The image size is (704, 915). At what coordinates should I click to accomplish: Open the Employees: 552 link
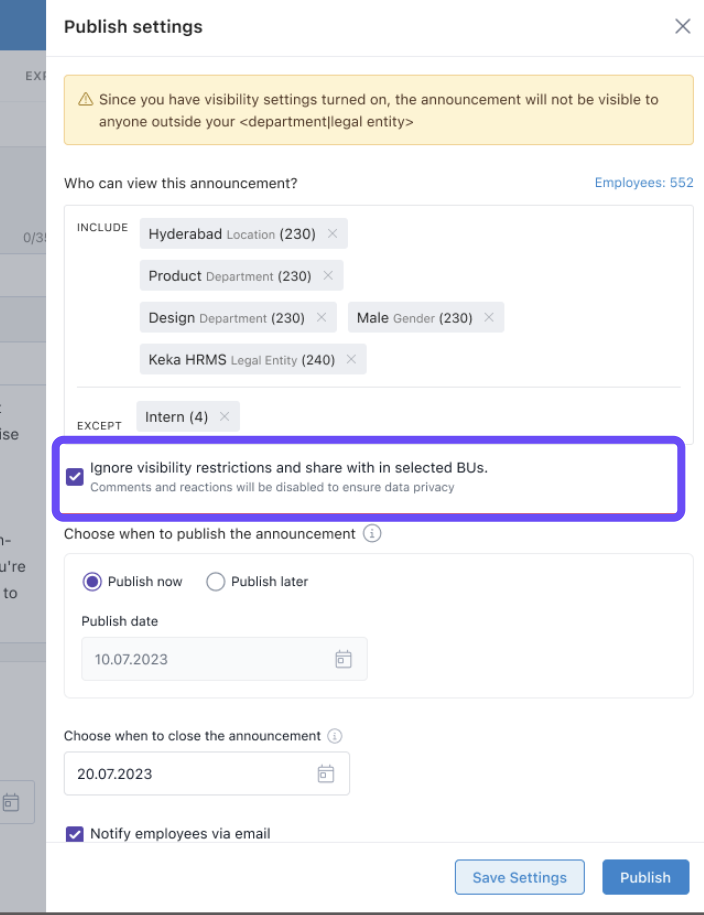click(x=643, y=183)
